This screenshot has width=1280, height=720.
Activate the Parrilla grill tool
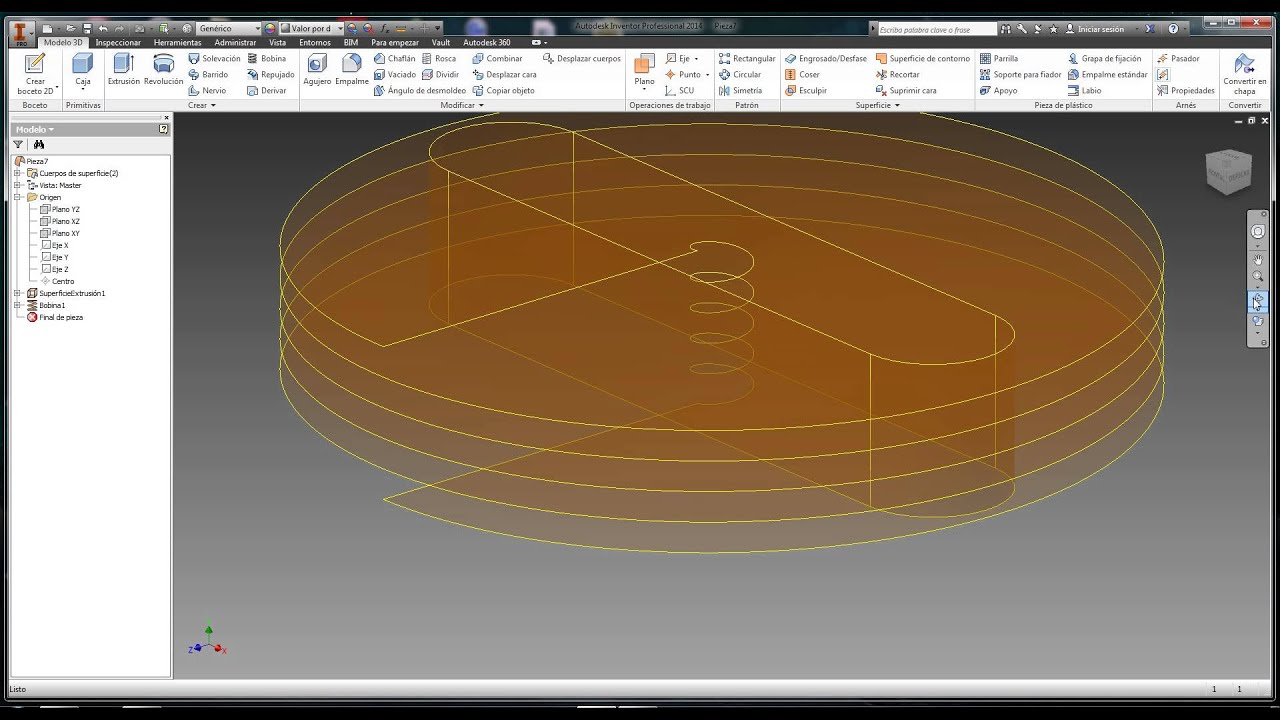999,58
